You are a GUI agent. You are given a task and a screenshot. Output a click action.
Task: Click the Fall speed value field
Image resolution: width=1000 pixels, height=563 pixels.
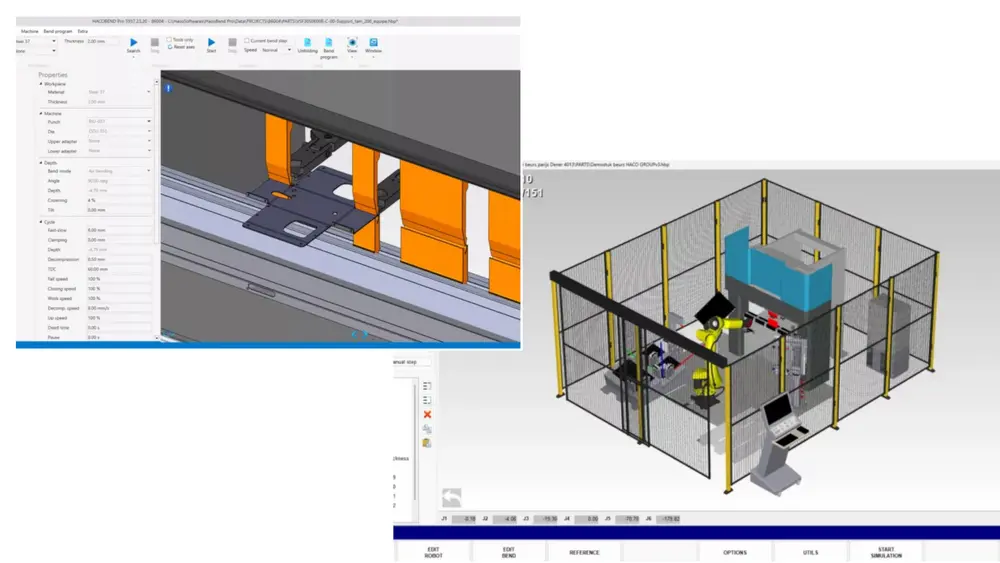coord(119,279)
